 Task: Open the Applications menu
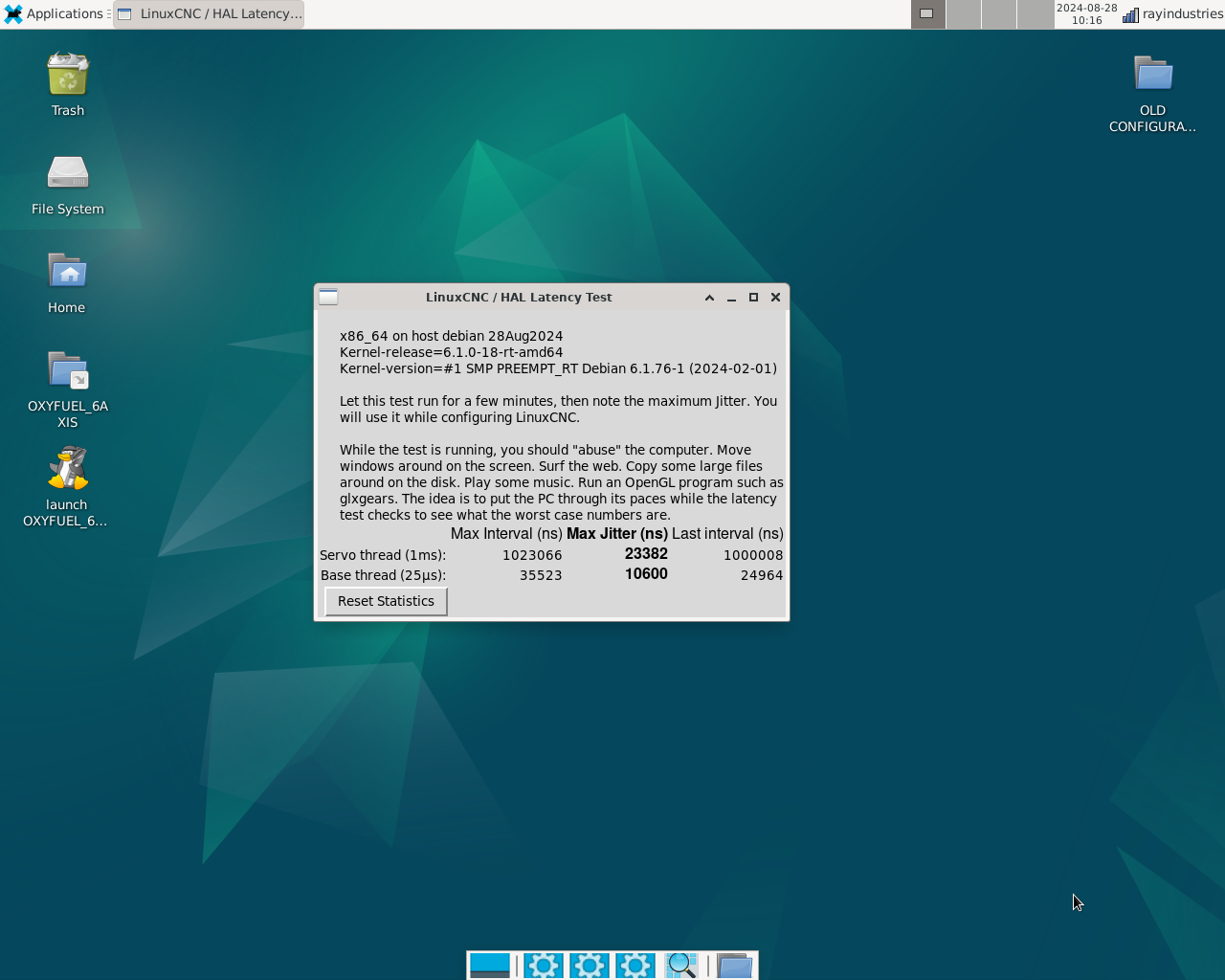[x=55, y=13]
